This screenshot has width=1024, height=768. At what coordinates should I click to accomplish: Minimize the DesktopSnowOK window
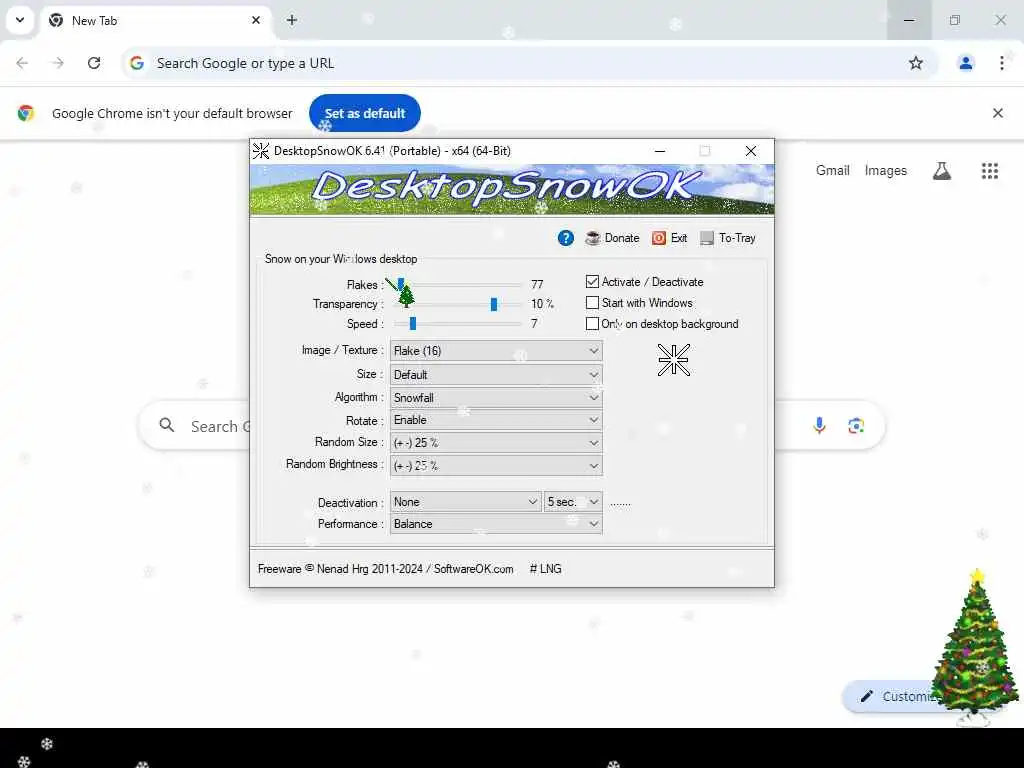(660, 151)
